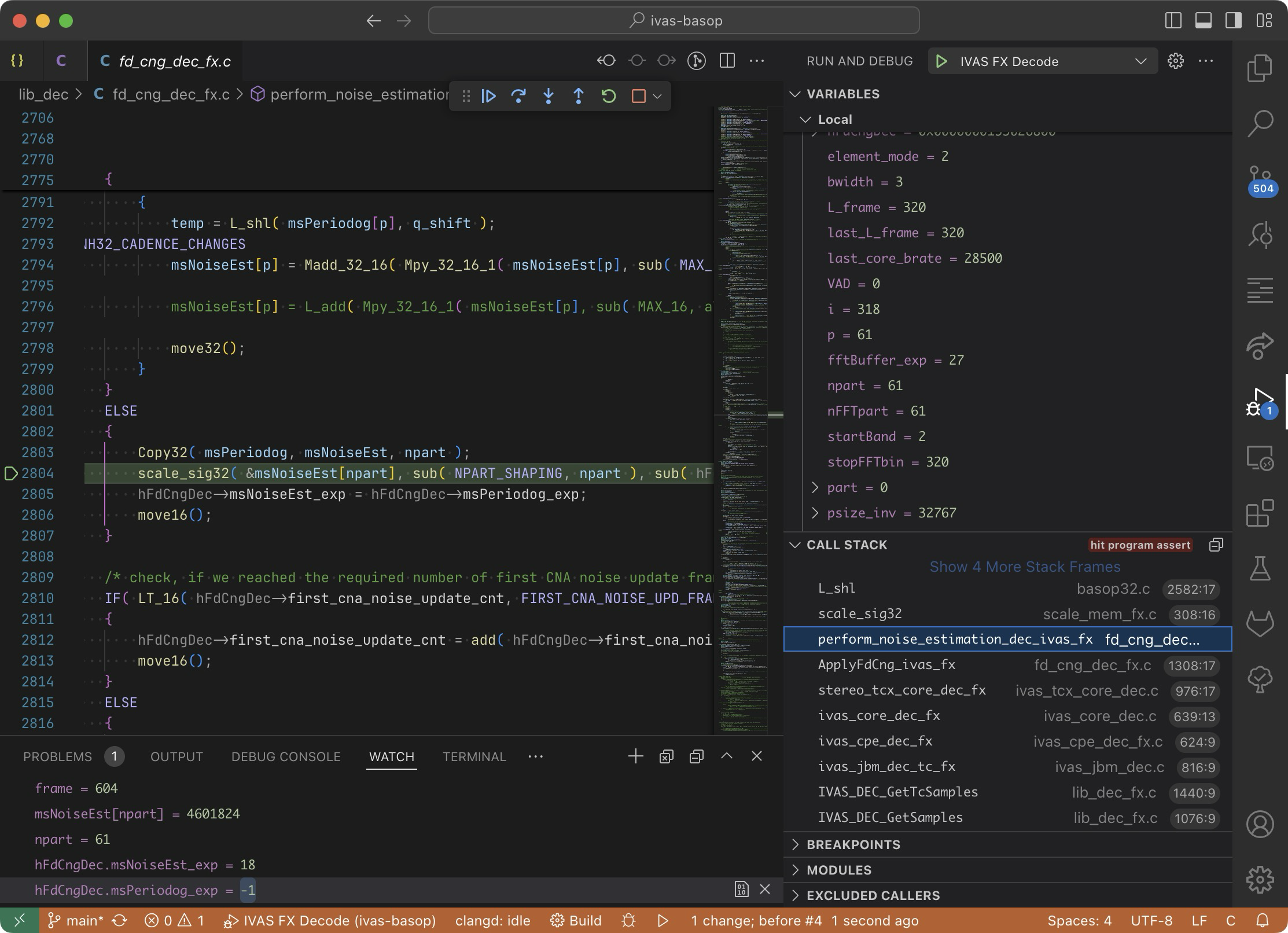Screen dimensions: 1288x933
Task: Switch to the DEBUG CONSOLE tab
Action: point(286,756)
